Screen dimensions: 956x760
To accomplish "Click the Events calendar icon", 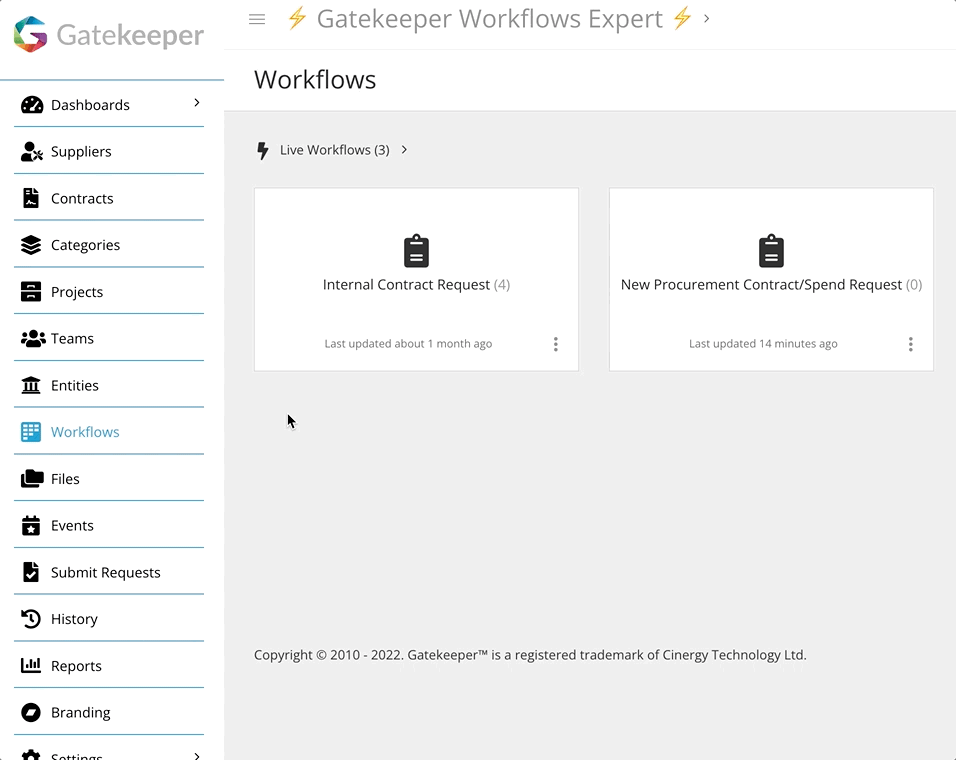I will (x=31, y=525).
